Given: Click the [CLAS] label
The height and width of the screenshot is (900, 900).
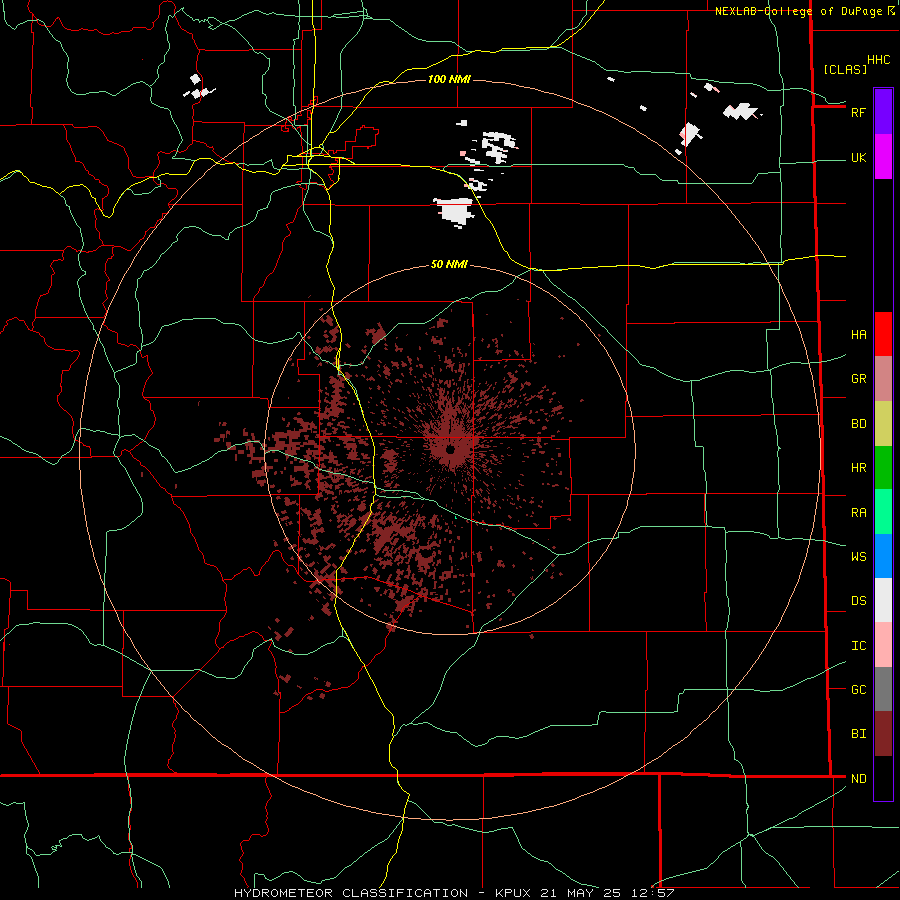Looking at the screenshot, I should 845,69.
